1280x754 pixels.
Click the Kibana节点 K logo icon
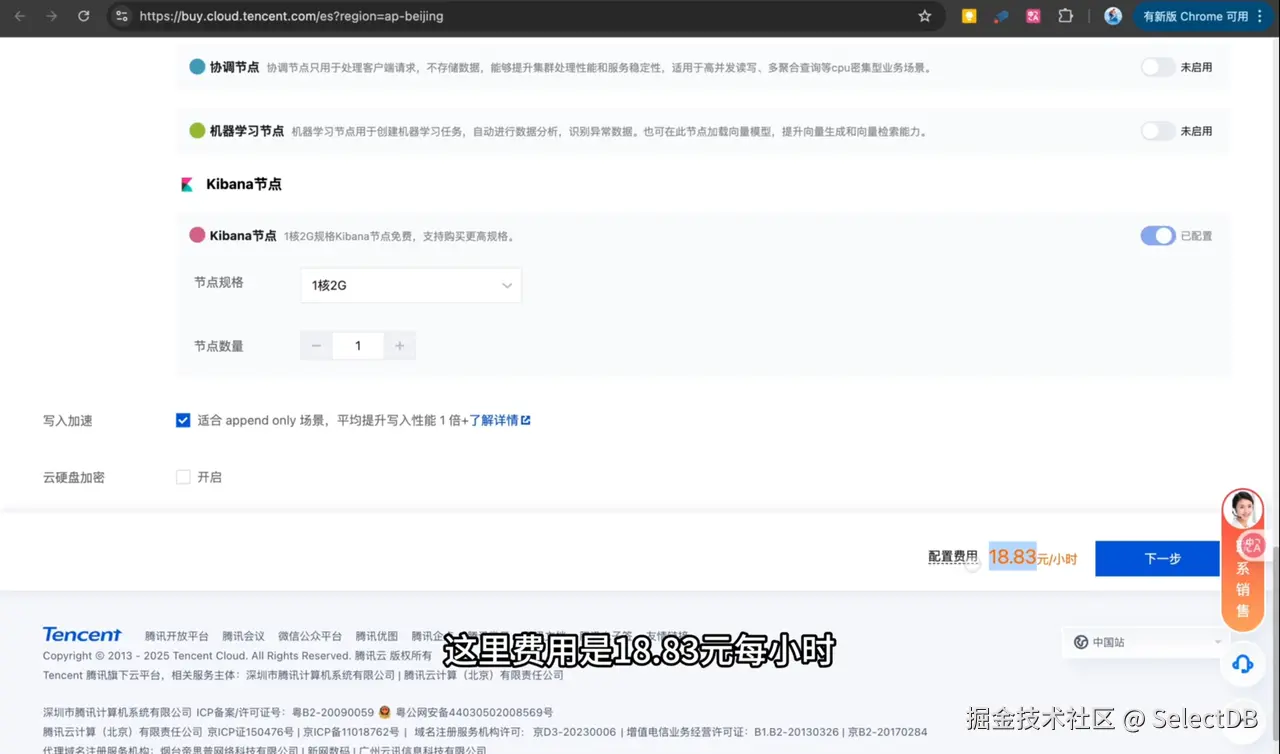pyautogui.click(x=186, y=184)
